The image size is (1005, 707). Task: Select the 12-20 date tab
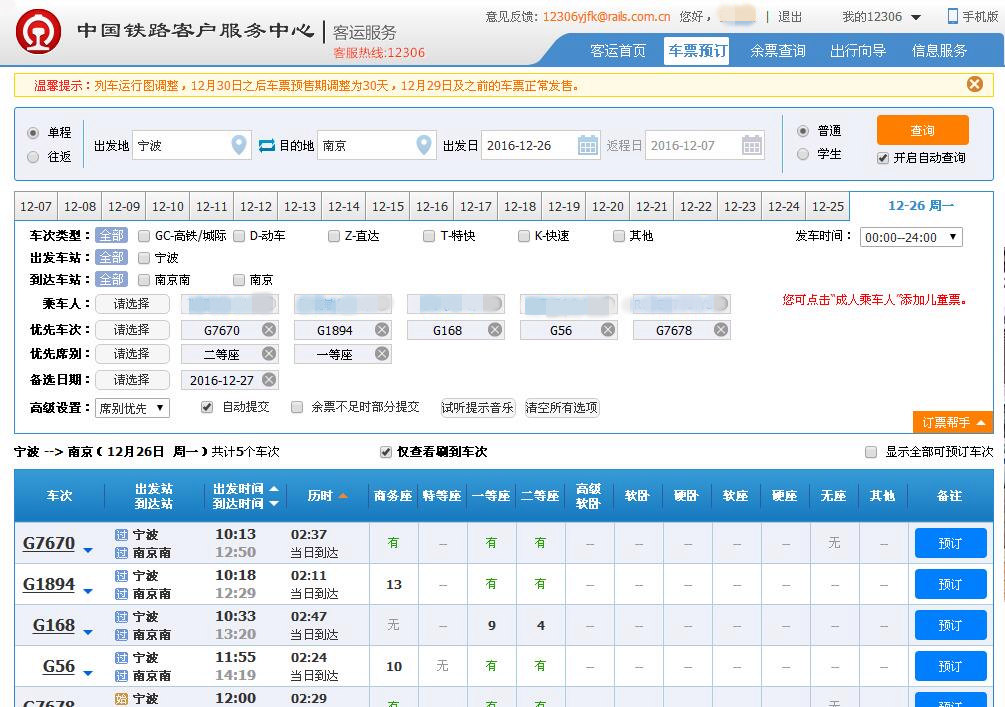tap(608, 206)
